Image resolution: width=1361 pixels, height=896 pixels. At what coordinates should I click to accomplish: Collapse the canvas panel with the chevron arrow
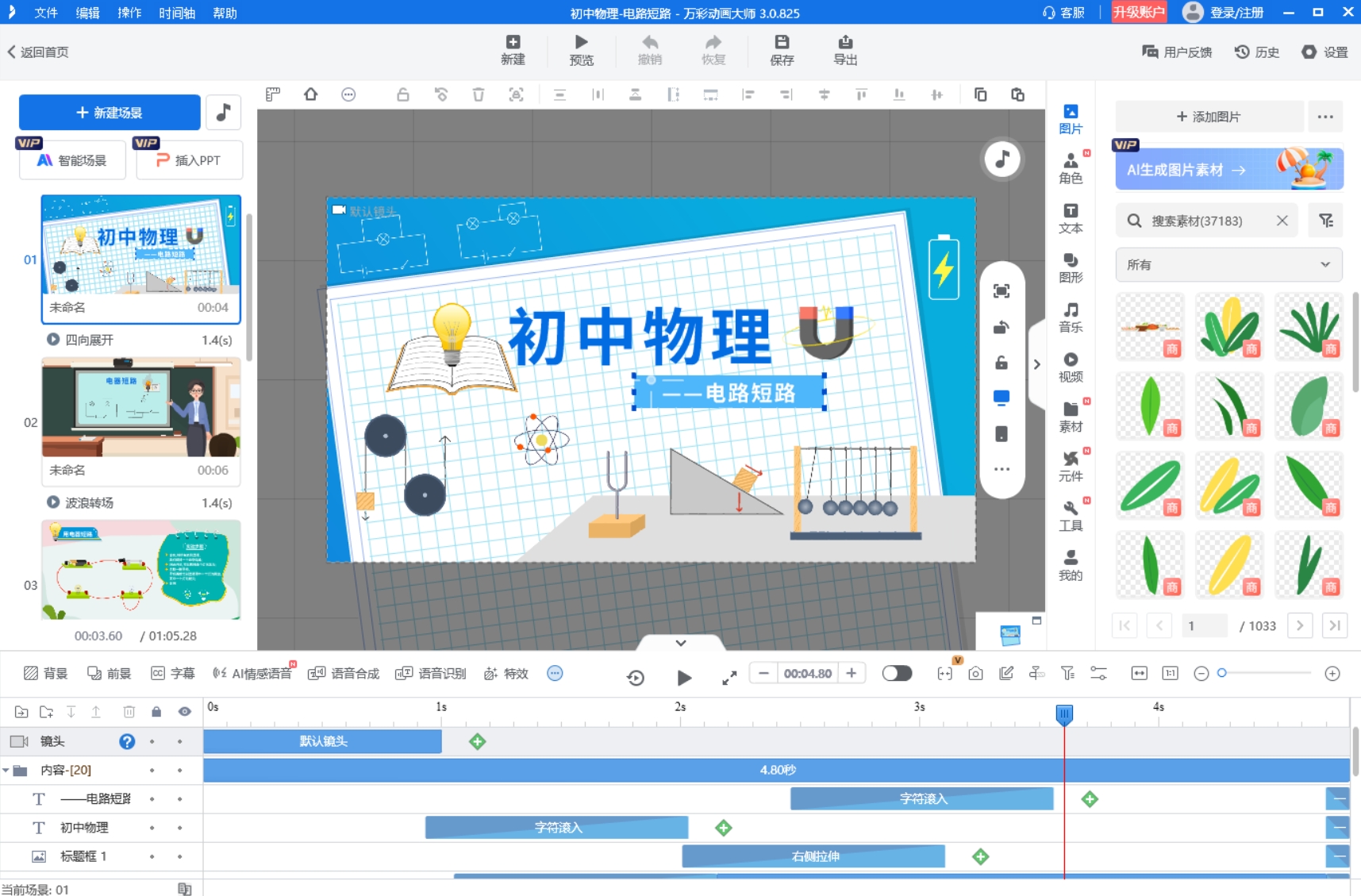point(681,641)
